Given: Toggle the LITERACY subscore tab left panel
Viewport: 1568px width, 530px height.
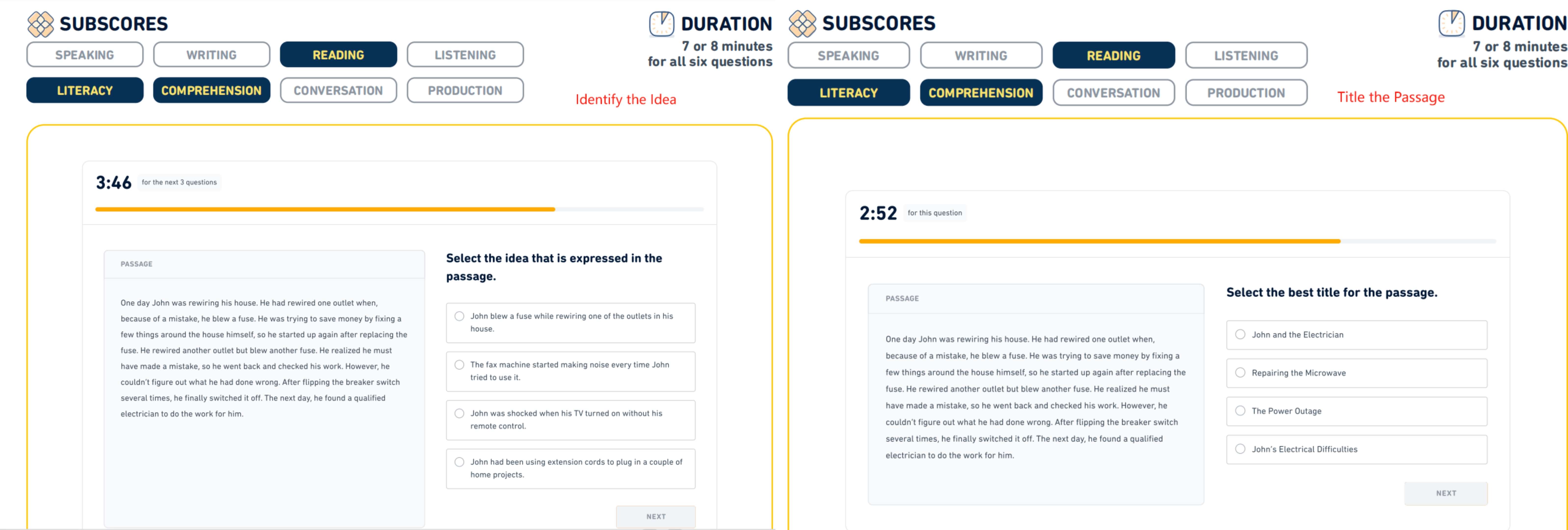Looking at the screenshot, I should [x=83, y=91].
